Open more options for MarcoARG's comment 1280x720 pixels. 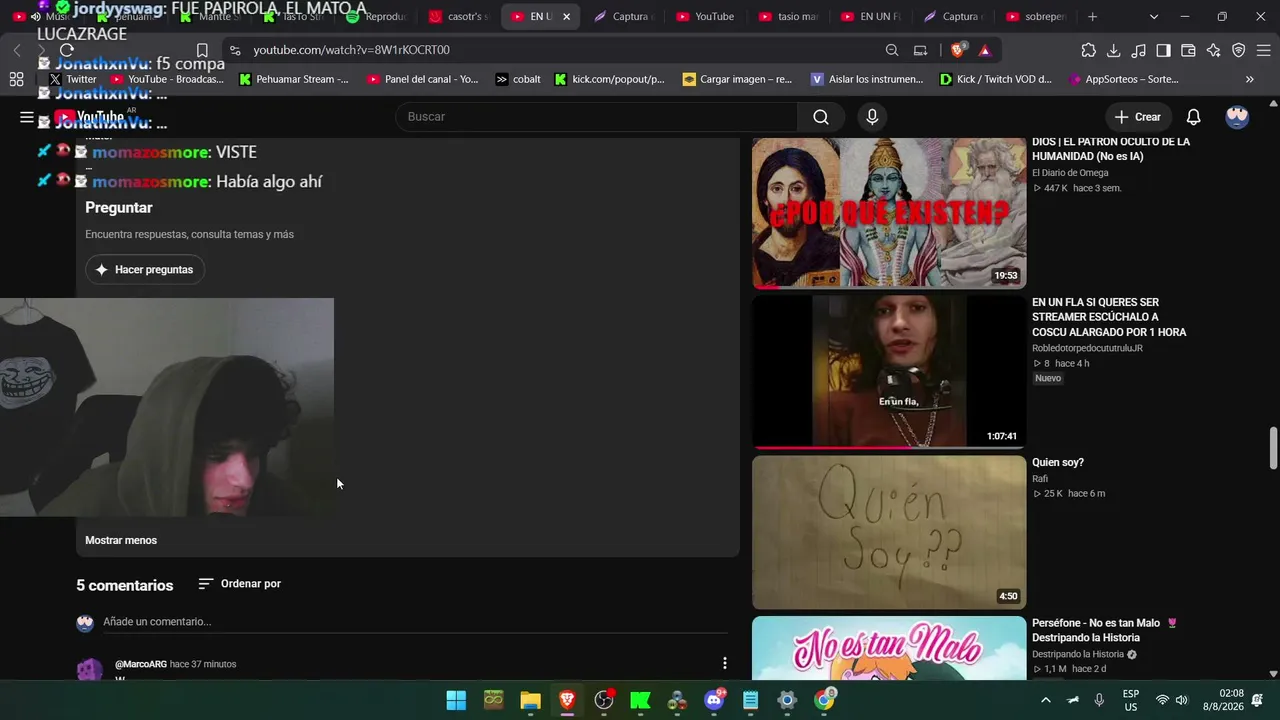click(x=725, y=663)
